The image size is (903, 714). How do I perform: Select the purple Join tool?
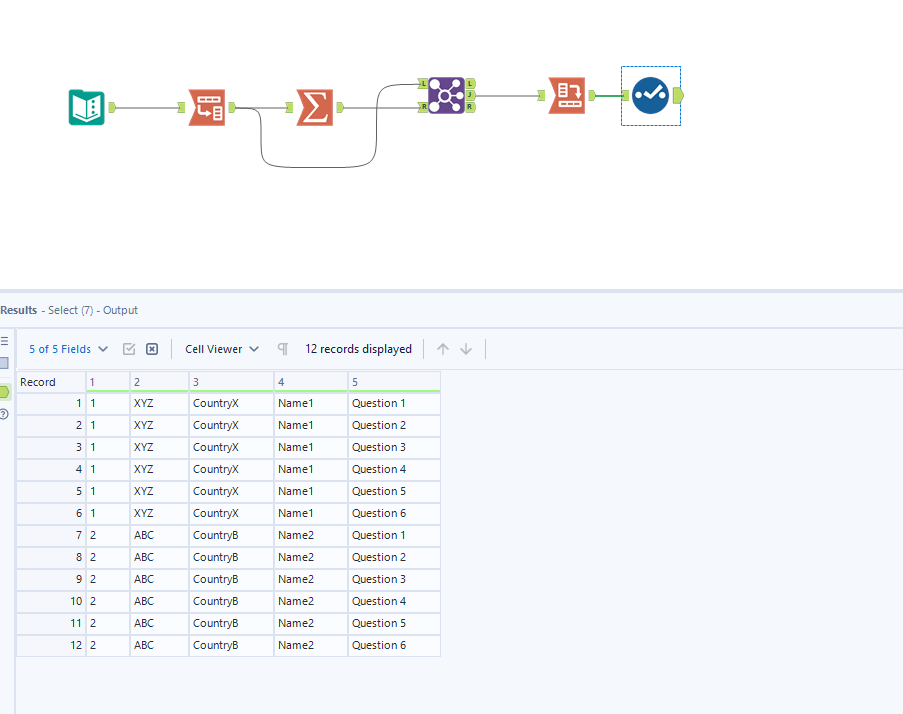tap(447, 95)
